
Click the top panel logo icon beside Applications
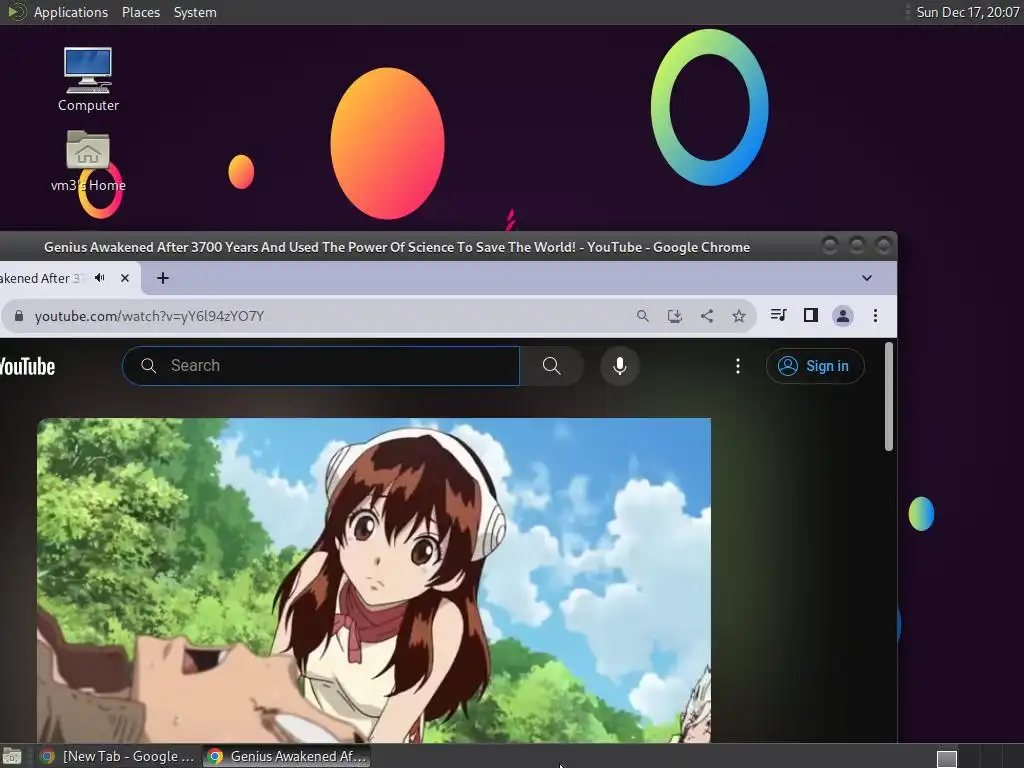click(x=16, y=12)
